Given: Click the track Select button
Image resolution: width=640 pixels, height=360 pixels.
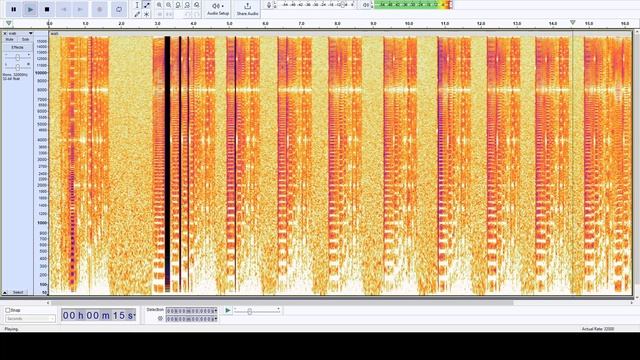Looking at the screenshot, I should pos(18,292).
